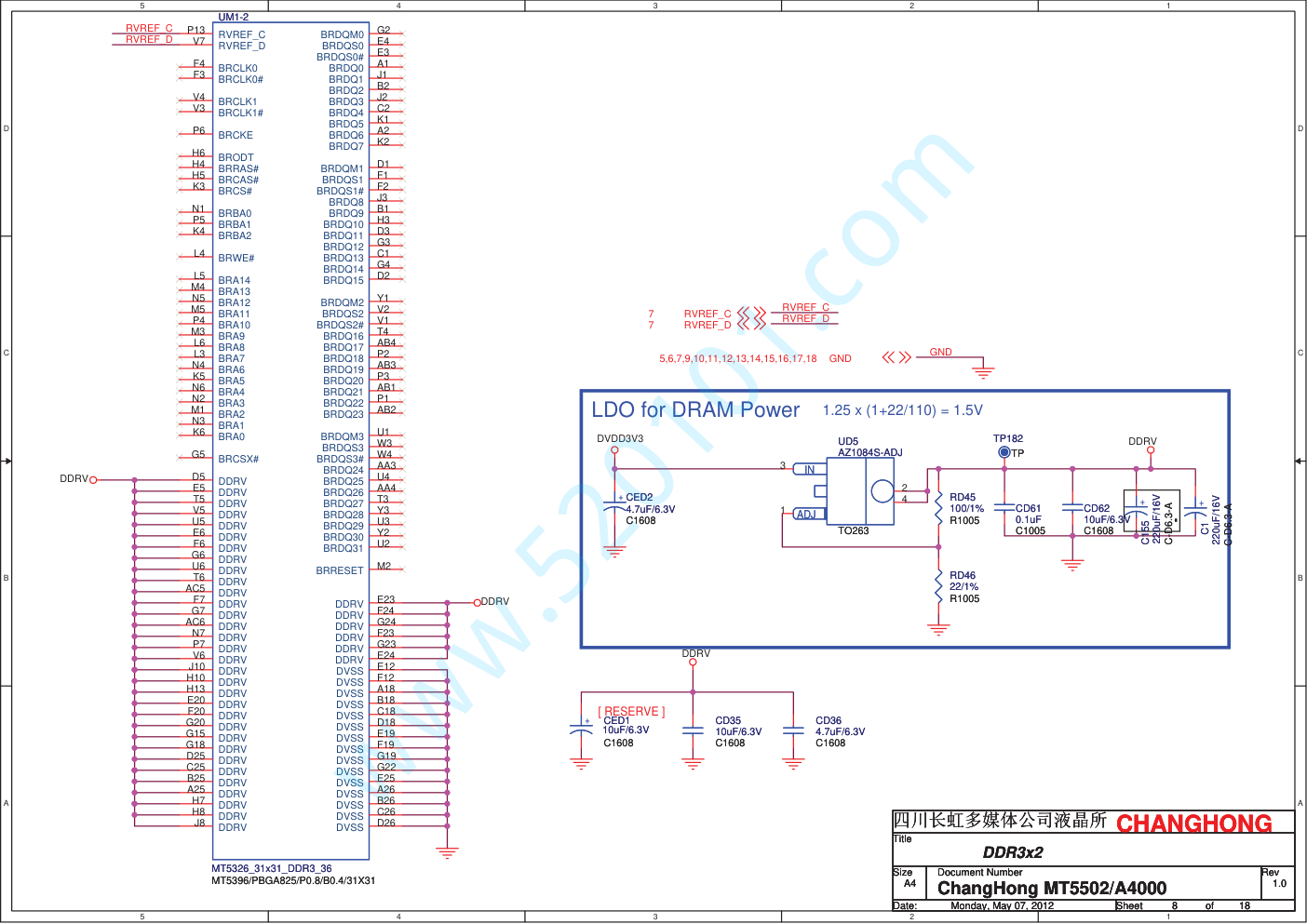Select the TP182 test point circle symbol
This screenshot has height=924, width=1307.
pos(1004,452)
